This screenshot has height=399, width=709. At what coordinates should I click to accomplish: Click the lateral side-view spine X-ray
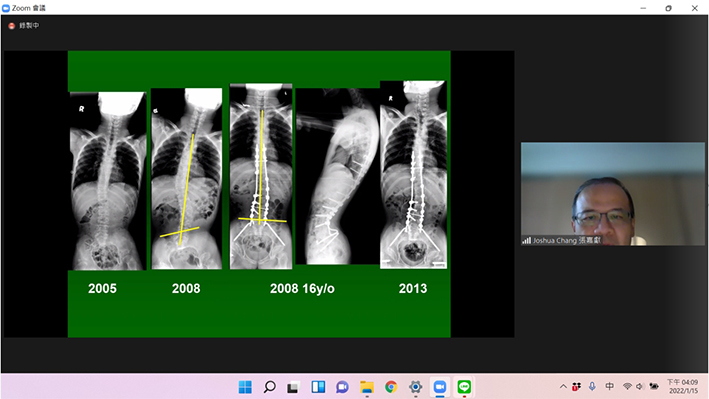tap(337, 176)
